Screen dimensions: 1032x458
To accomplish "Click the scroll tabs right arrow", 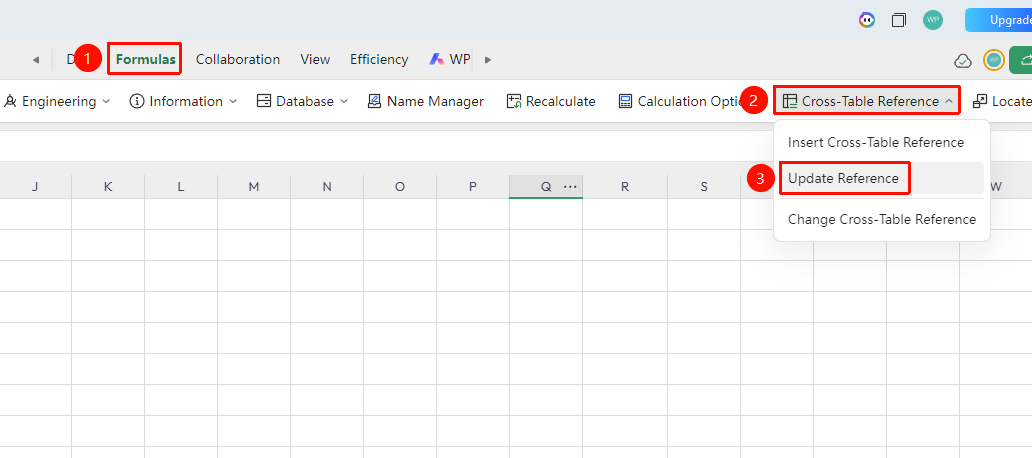I will pyautogui.click(x=488, y=60).
